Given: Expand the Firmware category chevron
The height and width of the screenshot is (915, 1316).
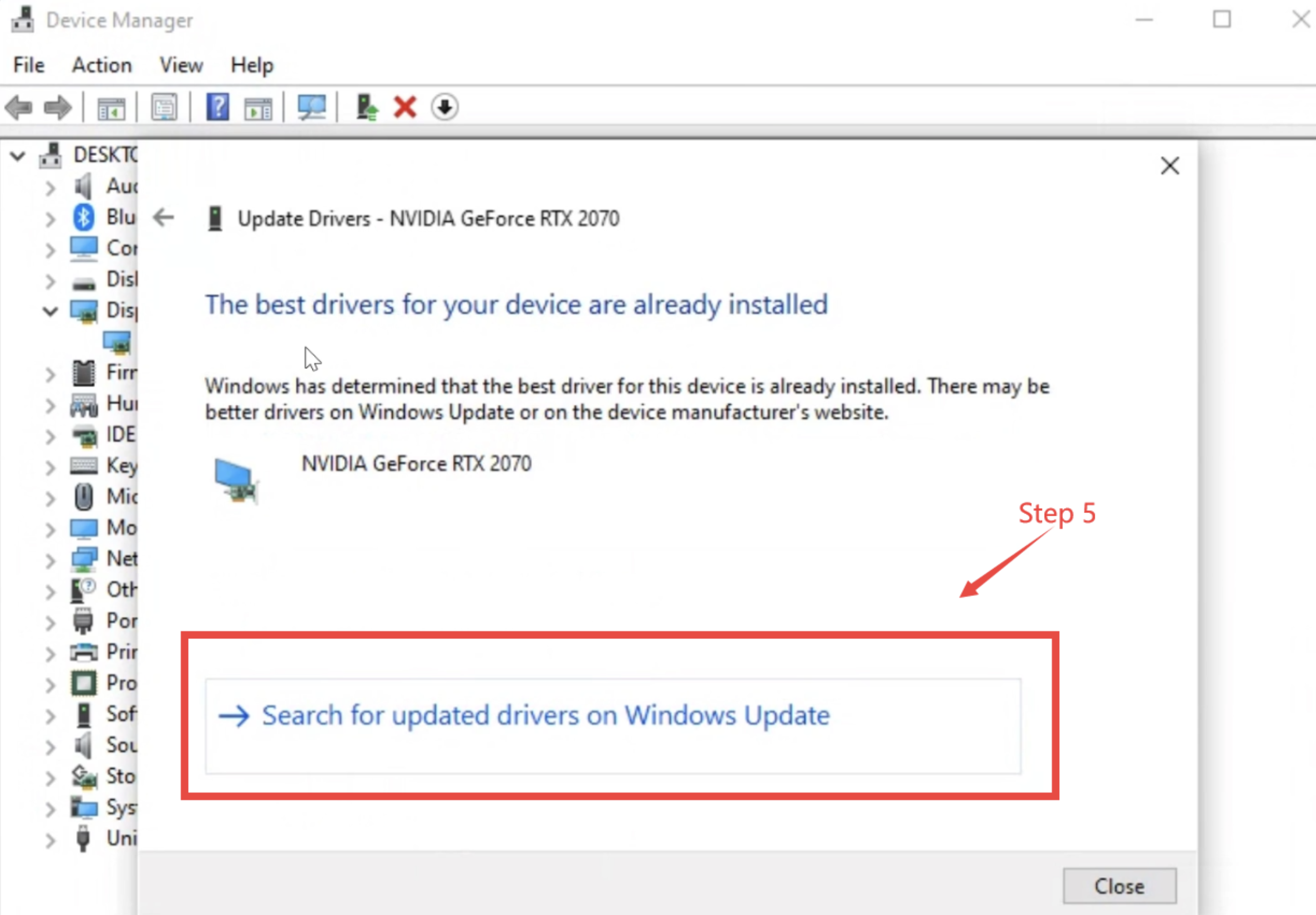Looking at the screenshot, I should (50, 374).
